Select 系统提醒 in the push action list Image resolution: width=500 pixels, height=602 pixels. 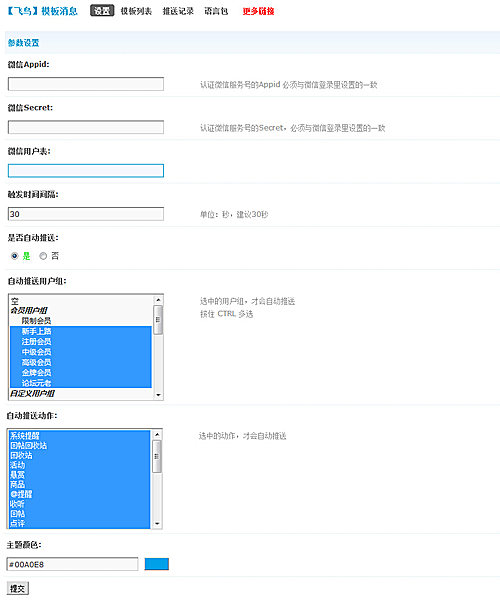tap(25, 436)
